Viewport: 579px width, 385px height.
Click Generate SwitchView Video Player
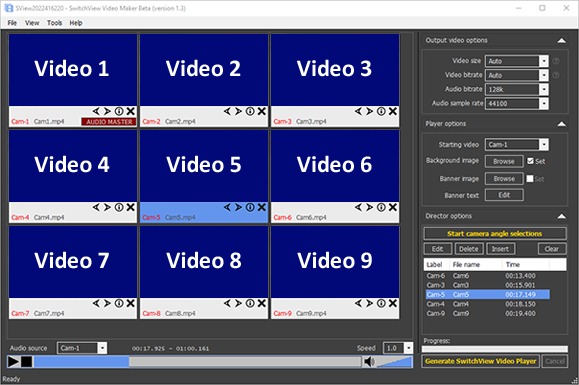point(480,361)
